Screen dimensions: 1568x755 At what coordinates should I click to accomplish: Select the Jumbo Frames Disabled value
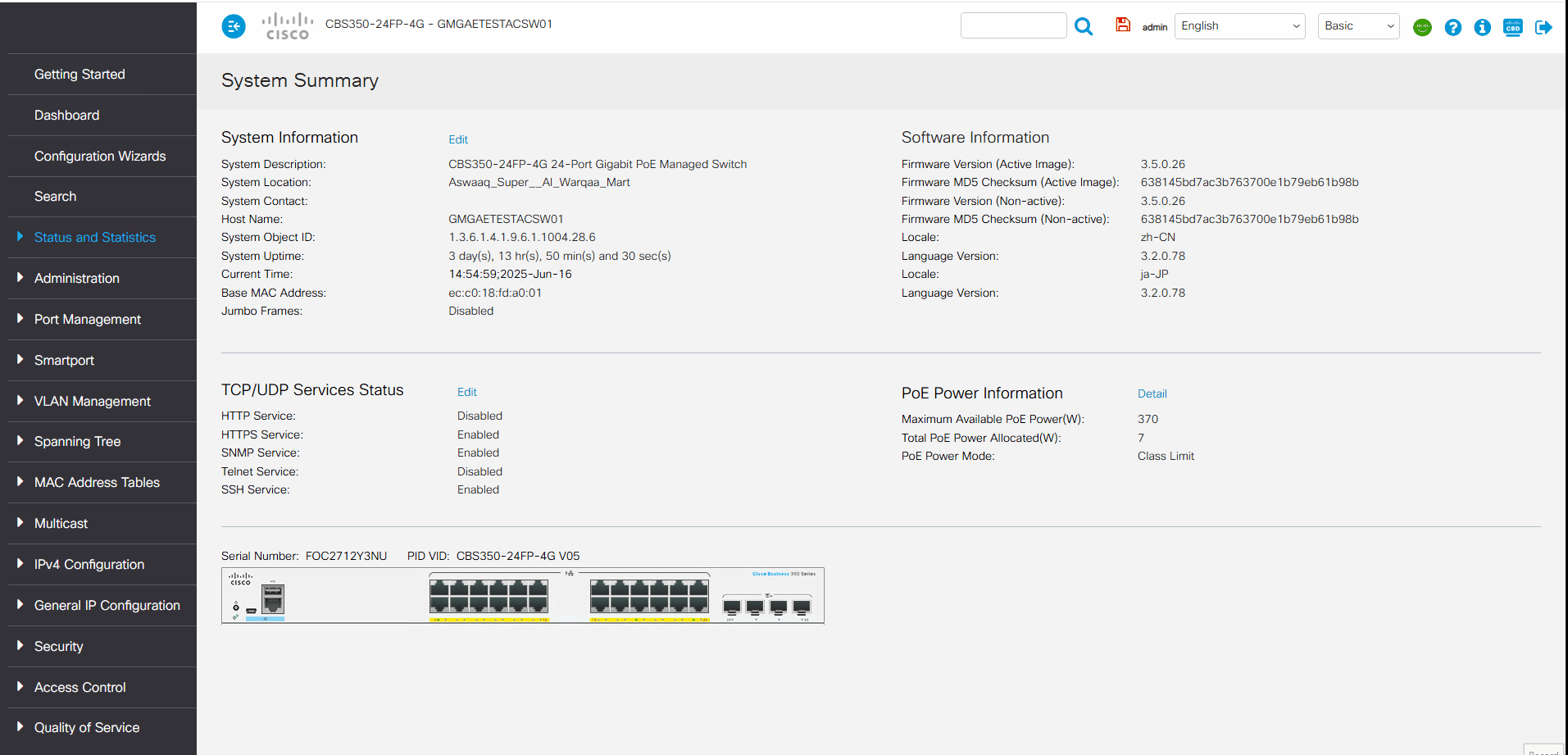[471, 311]
